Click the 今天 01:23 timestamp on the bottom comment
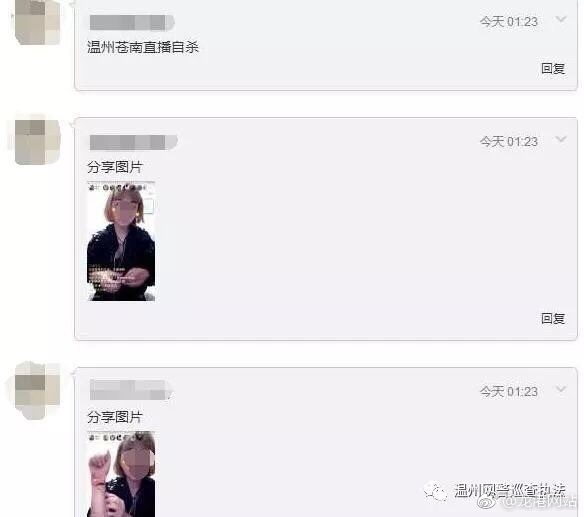Image resolution: width=584 pixels, height=517 pixels. coord(508,392)
